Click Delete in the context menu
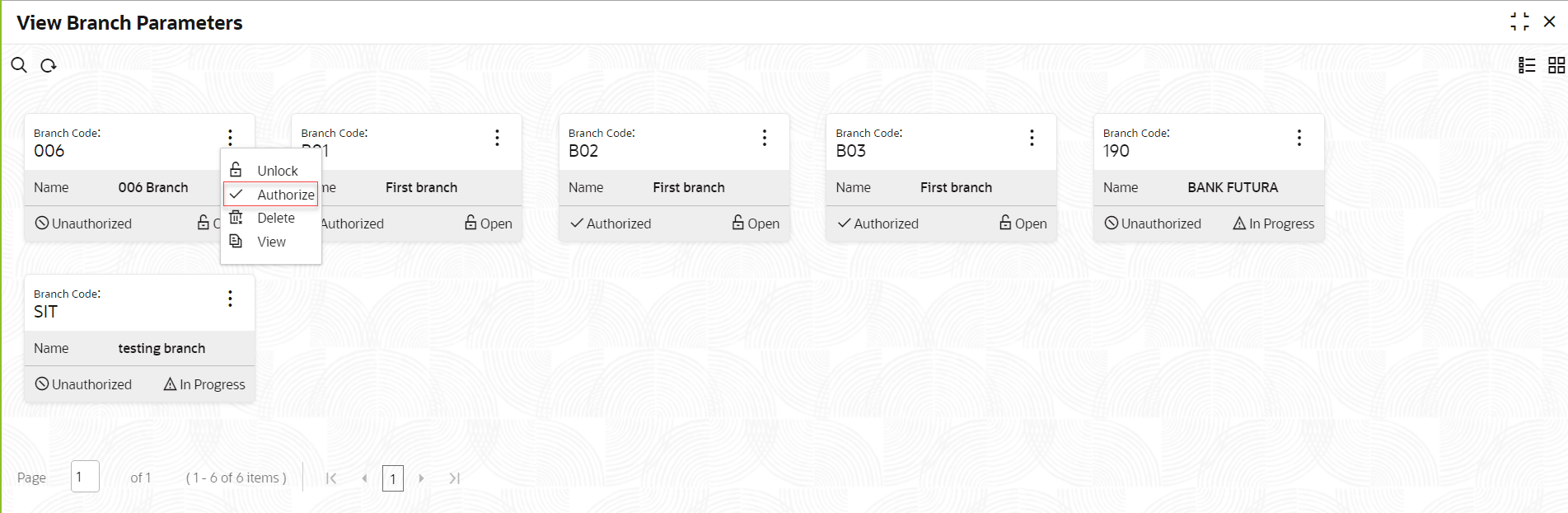 click(x=275, y=218)
